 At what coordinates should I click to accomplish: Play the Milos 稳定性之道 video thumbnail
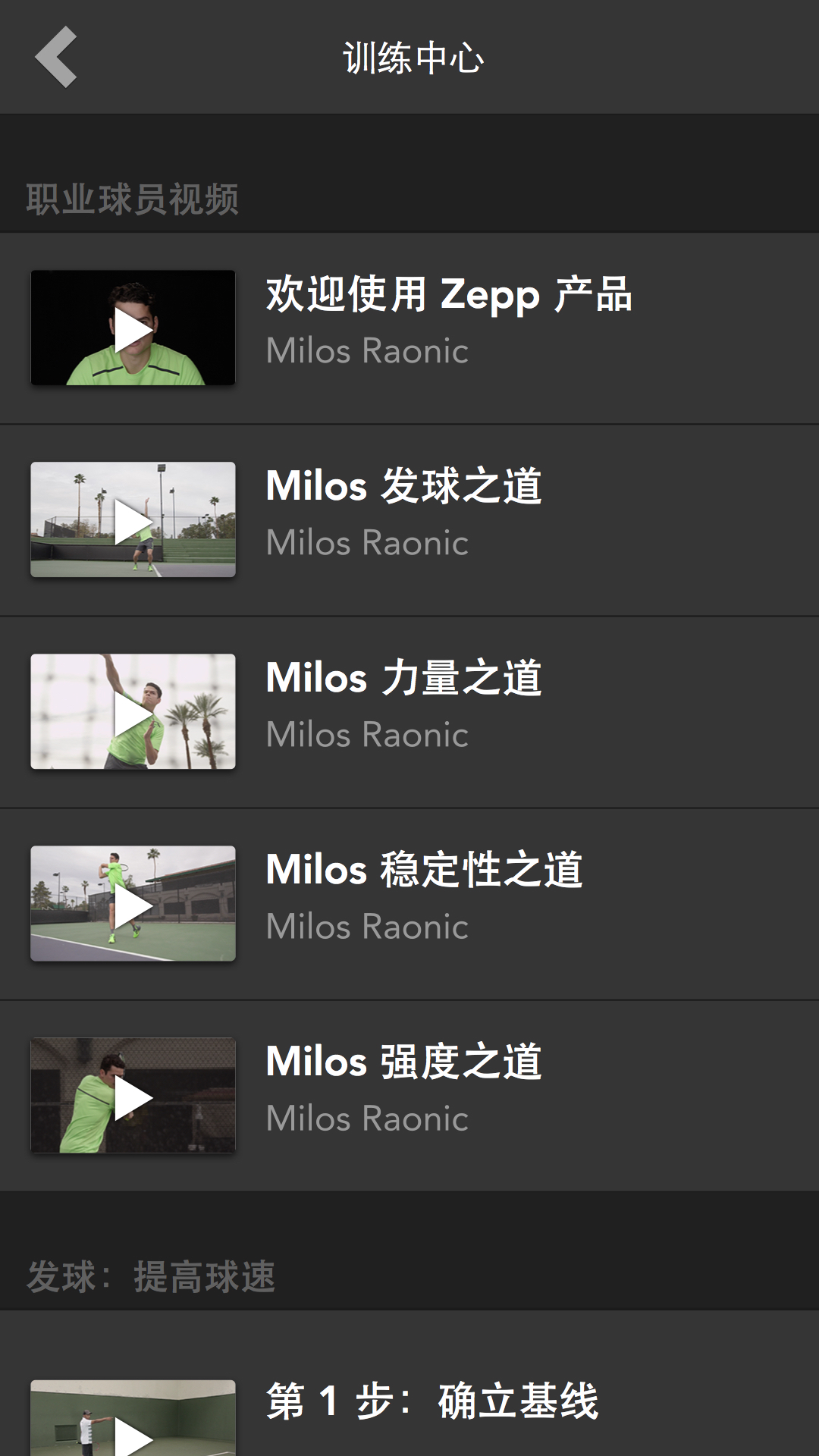click(x=133, y=904)
